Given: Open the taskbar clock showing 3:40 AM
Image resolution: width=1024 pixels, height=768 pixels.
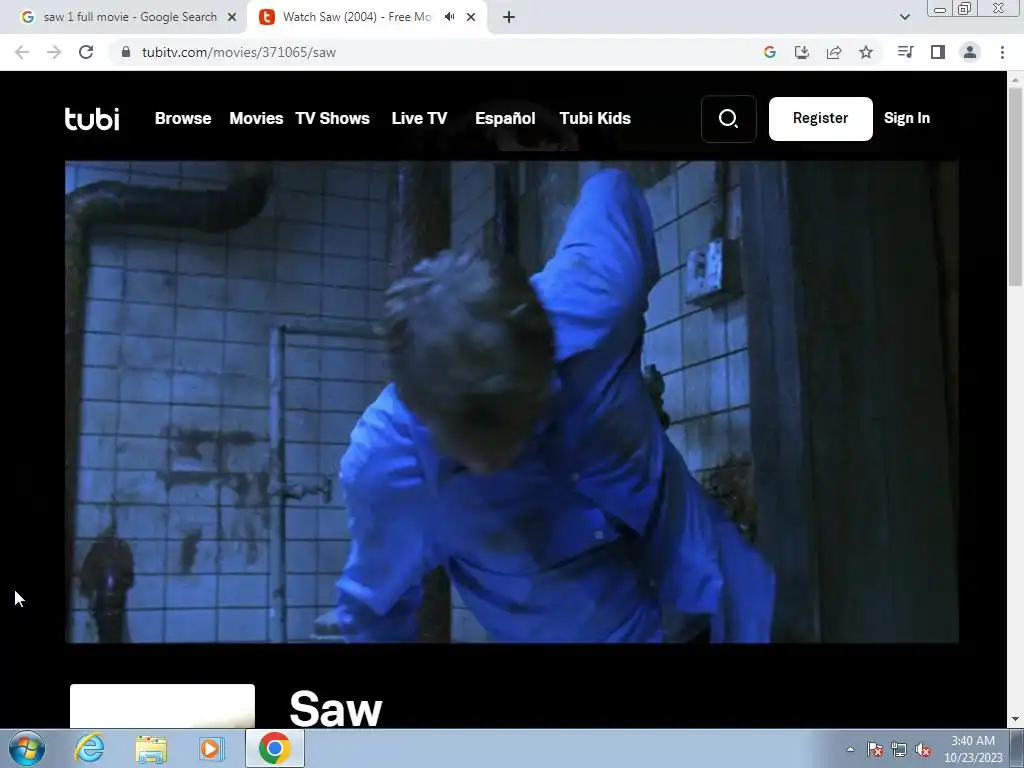Looking at the screenshot, I should point(973,749).
